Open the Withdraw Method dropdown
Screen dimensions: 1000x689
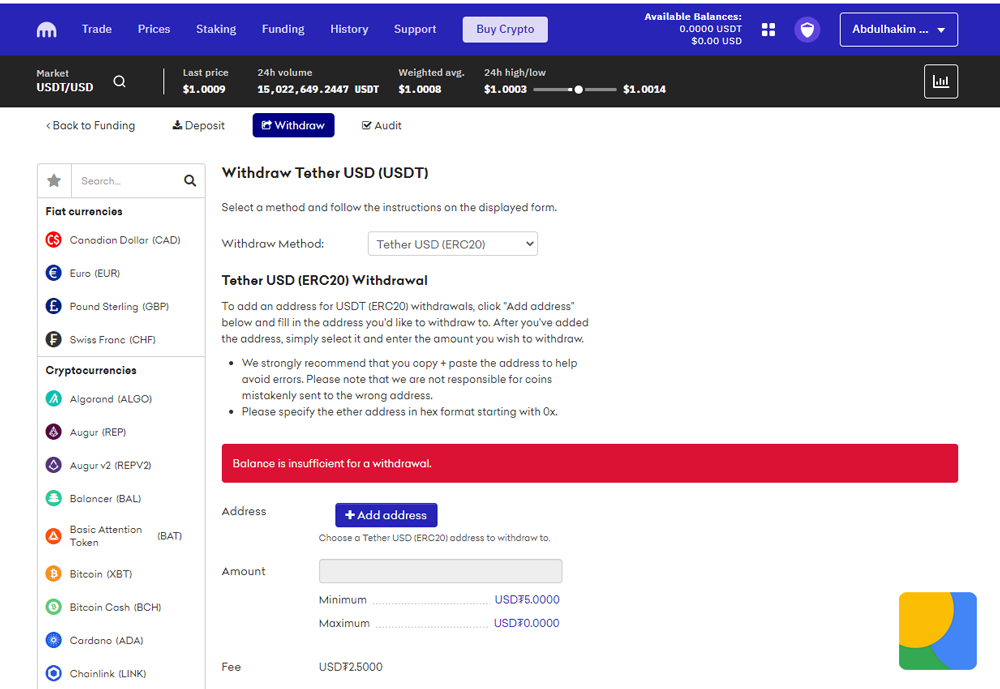[453, 244]
